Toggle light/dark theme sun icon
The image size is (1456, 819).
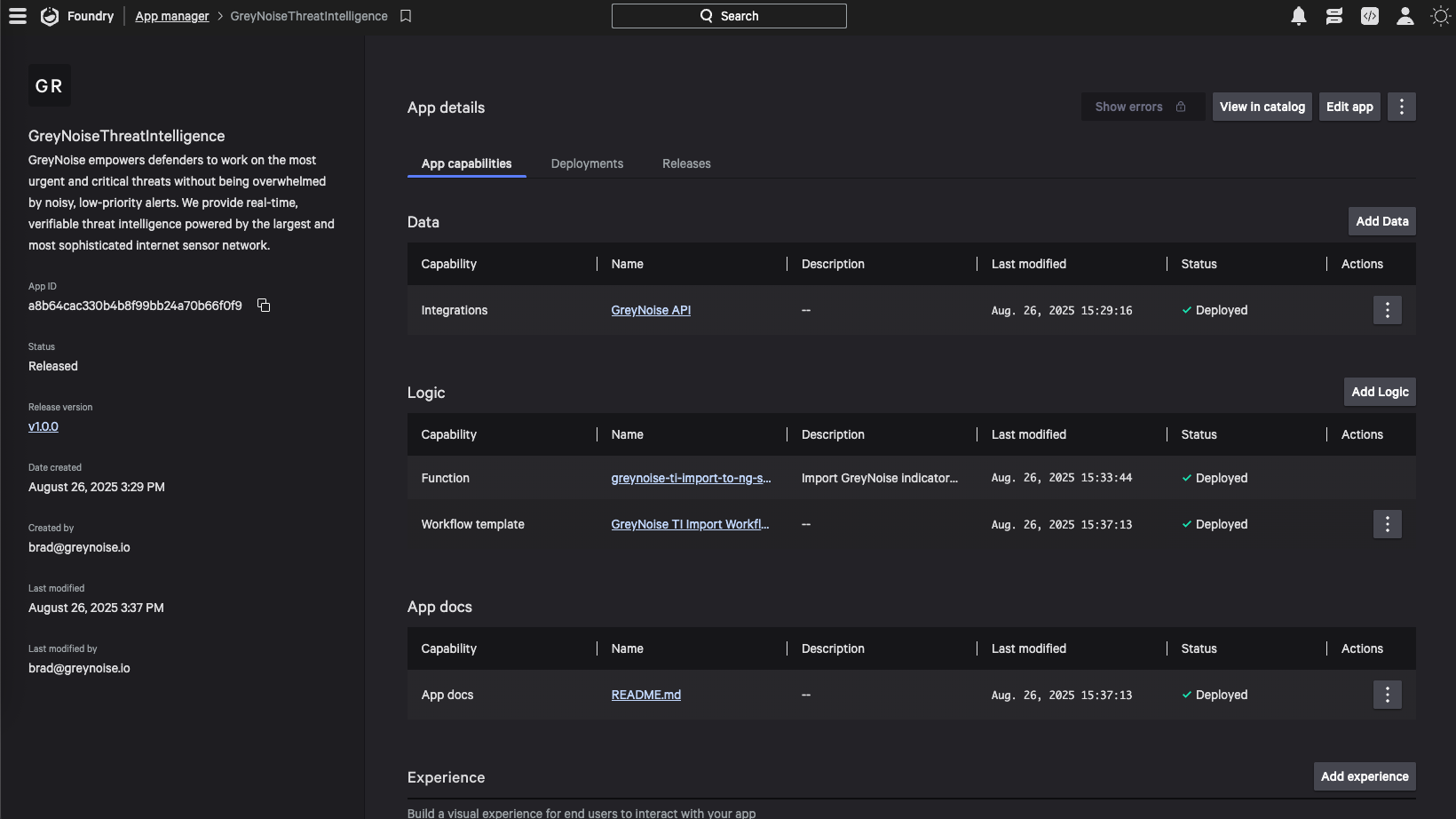[1441, 16]
